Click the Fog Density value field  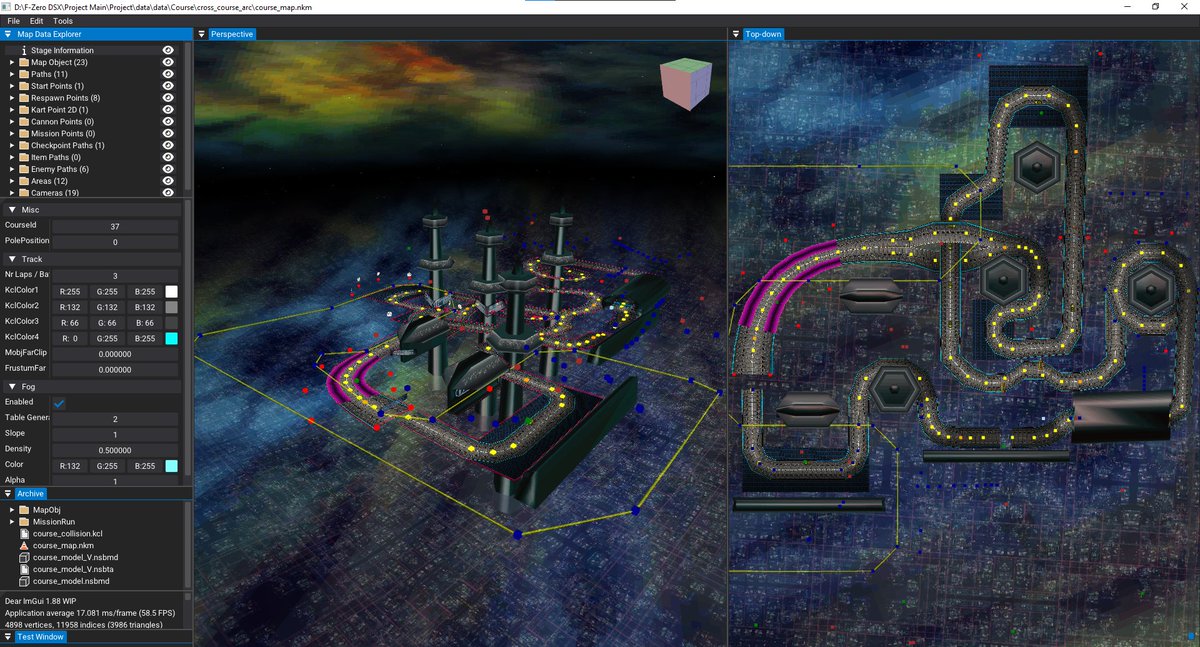[x=115, y=450]
